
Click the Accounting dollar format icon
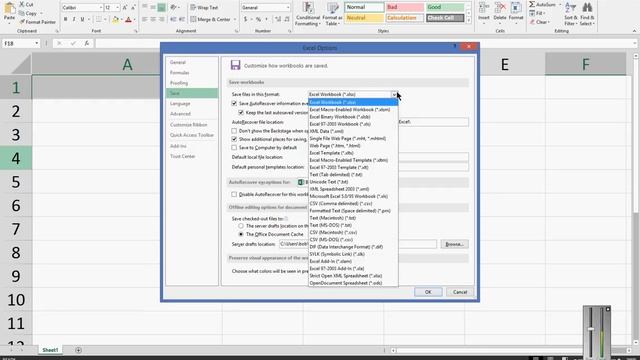(x=245, y=20)
